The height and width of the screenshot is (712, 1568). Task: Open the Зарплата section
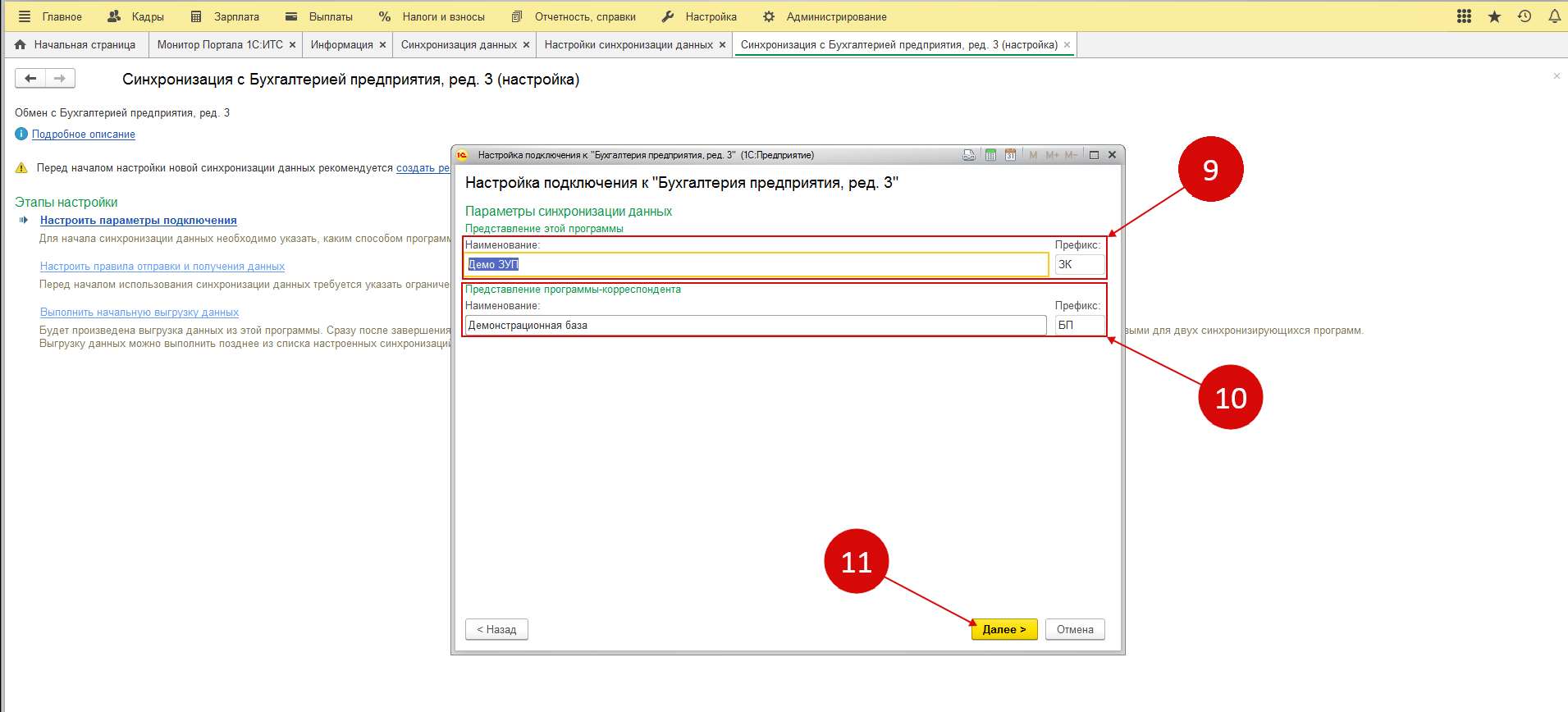(225, 16)
